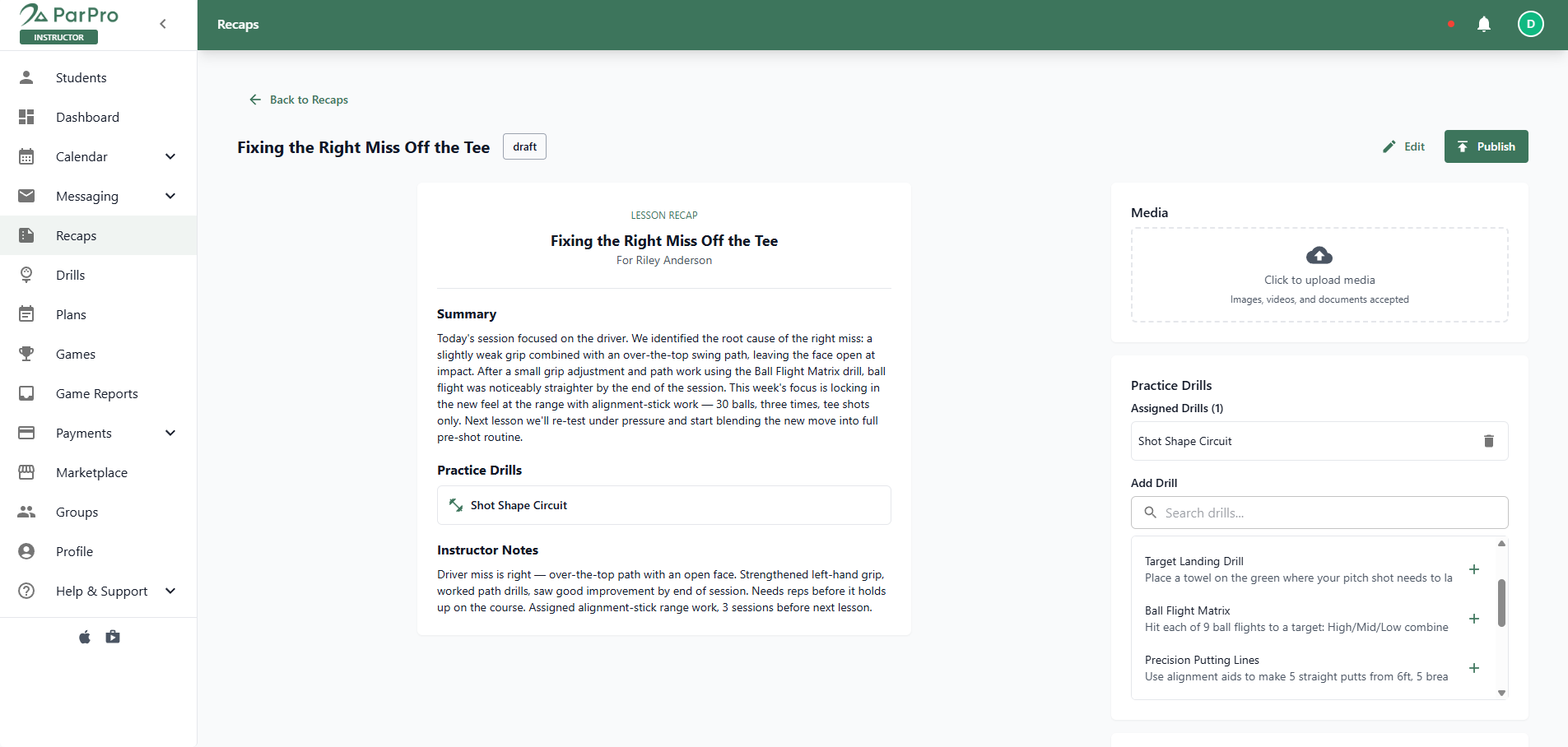This screenshot has width=1568, height=747.
Task: Expand the Messaging submenu chevron
Action: point(170,196)
